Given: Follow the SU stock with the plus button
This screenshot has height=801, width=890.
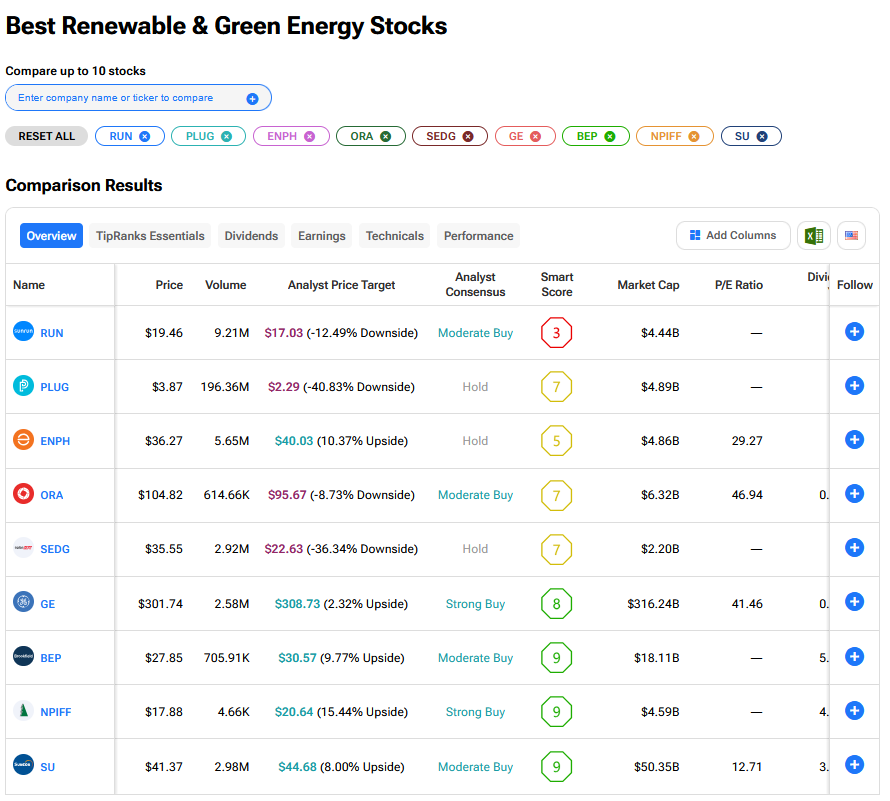Looking at the screenshot, I should pyautogui.click(x=854, y=765).
